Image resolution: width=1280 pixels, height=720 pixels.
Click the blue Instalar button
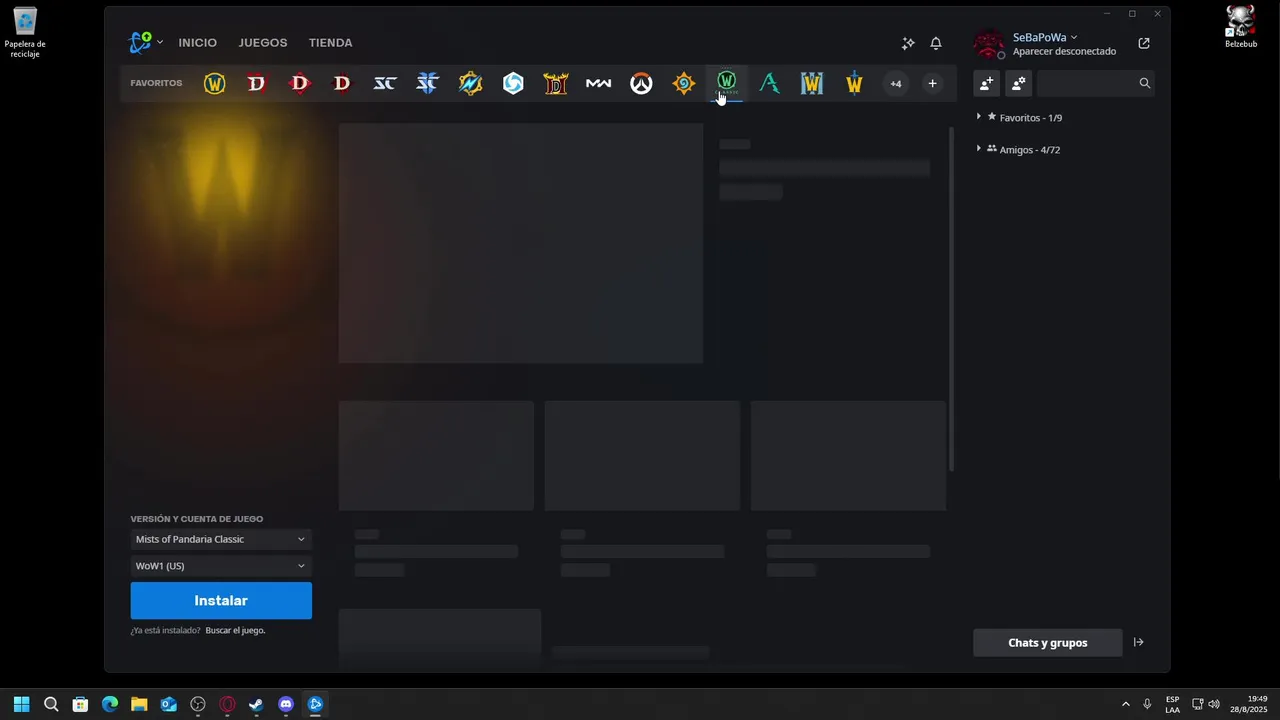221,601
